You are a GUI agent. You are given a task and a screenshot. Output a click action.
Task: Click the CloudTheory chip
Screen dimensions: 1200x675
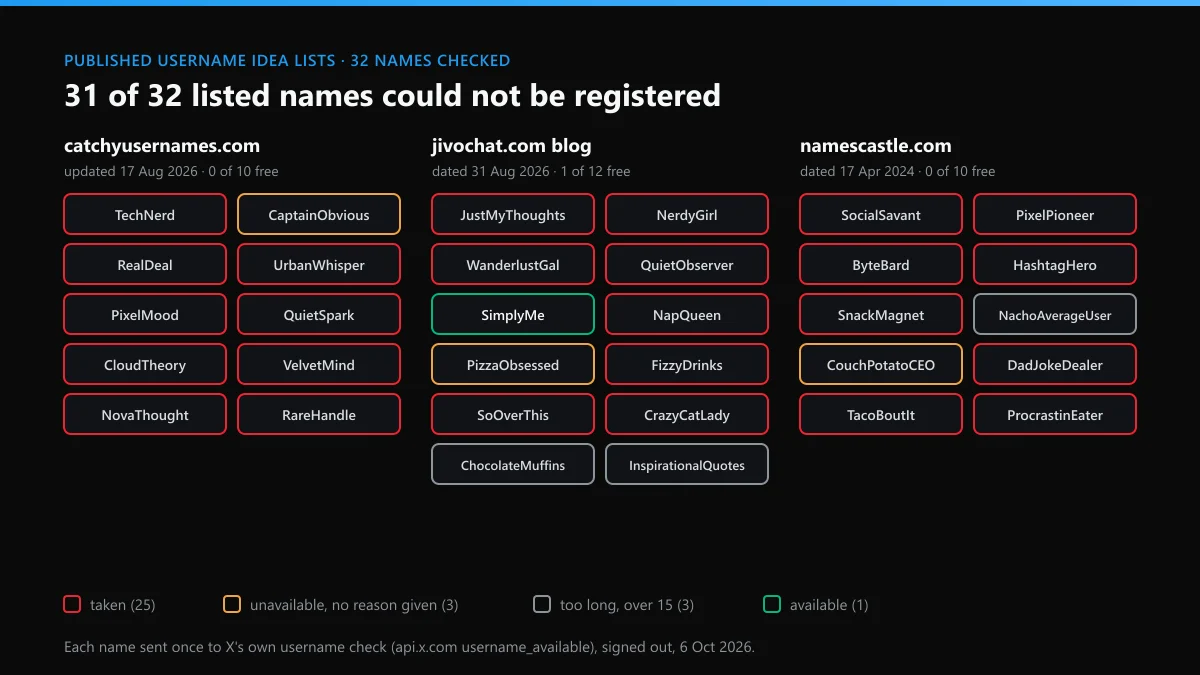145,365
